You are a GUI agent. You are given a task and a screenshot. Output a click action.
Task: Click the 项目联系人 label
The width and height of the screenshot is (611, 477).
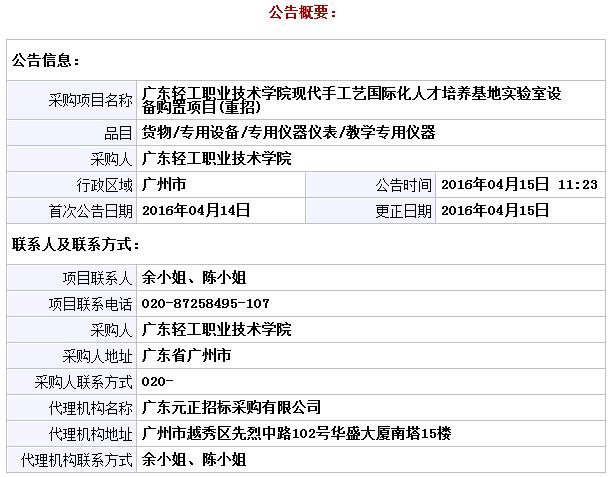[x=97, y=278]
